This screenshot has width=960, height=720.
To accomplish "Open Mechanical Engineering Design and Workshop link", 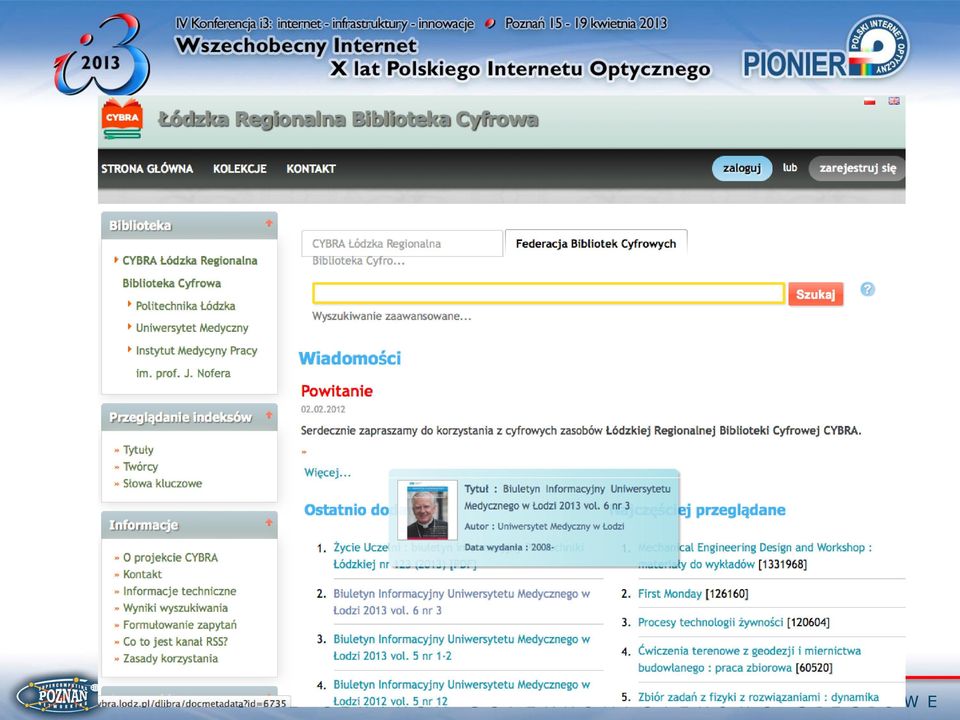I will point(755,555).
